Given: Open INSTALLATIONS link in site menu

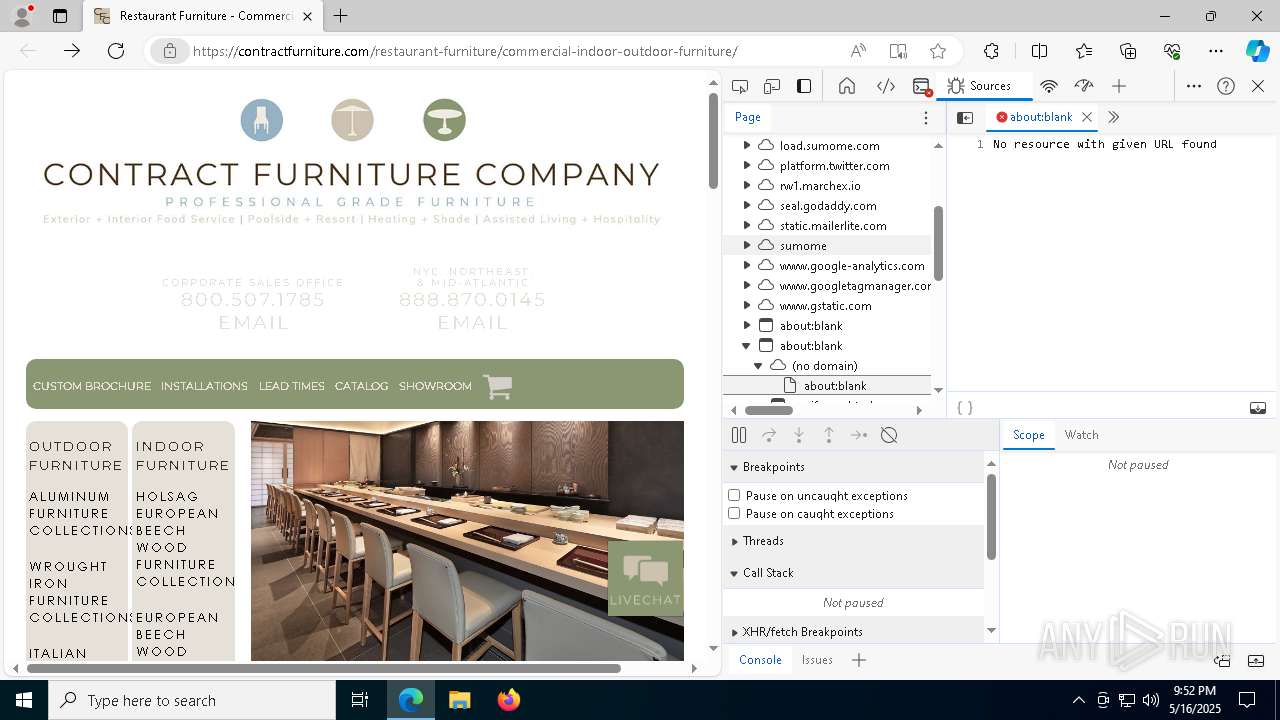Looking at the screenshot, I should (x=204, y=386).
